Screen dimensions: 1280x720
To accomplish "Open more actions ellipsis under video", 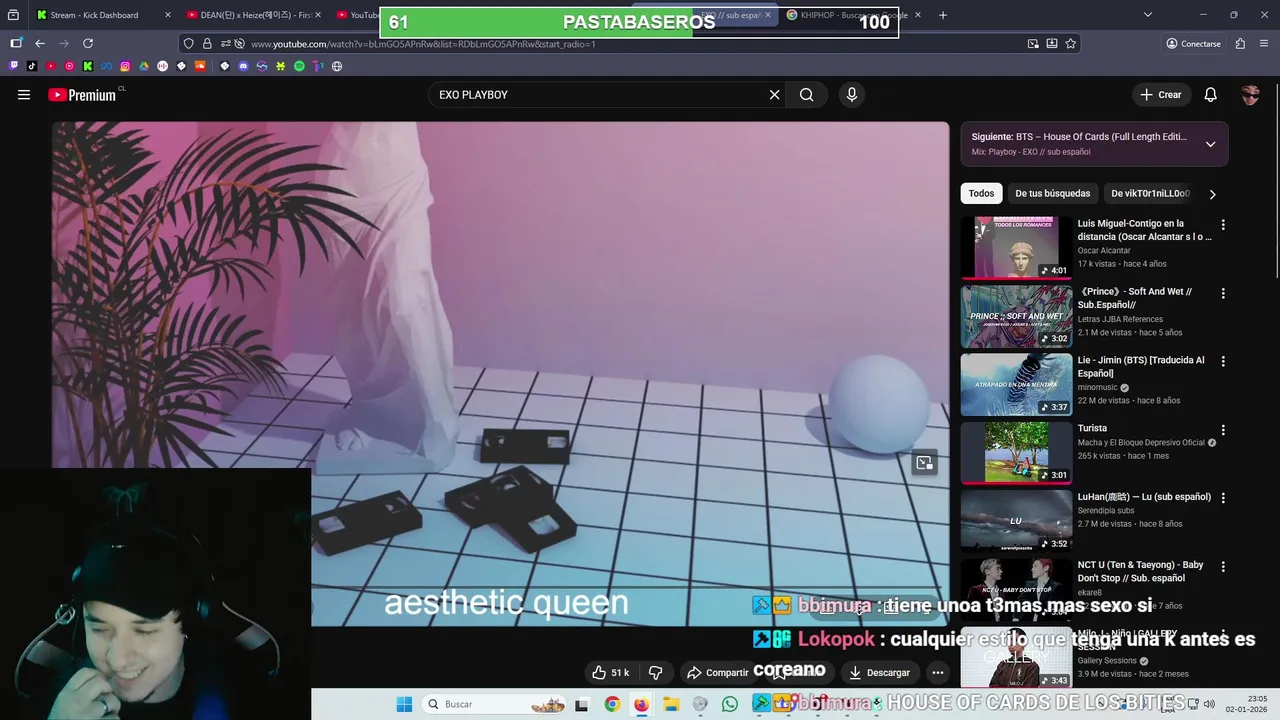I will pyautogui.click(x=937, y=673).
